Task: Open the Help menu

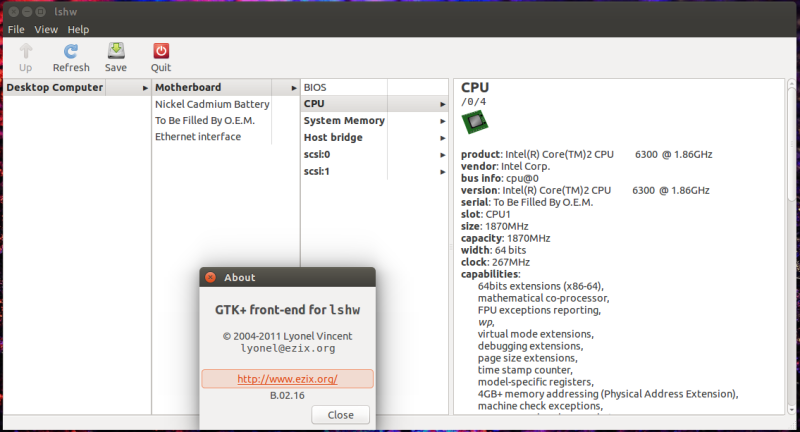Action: pos(78,30)
